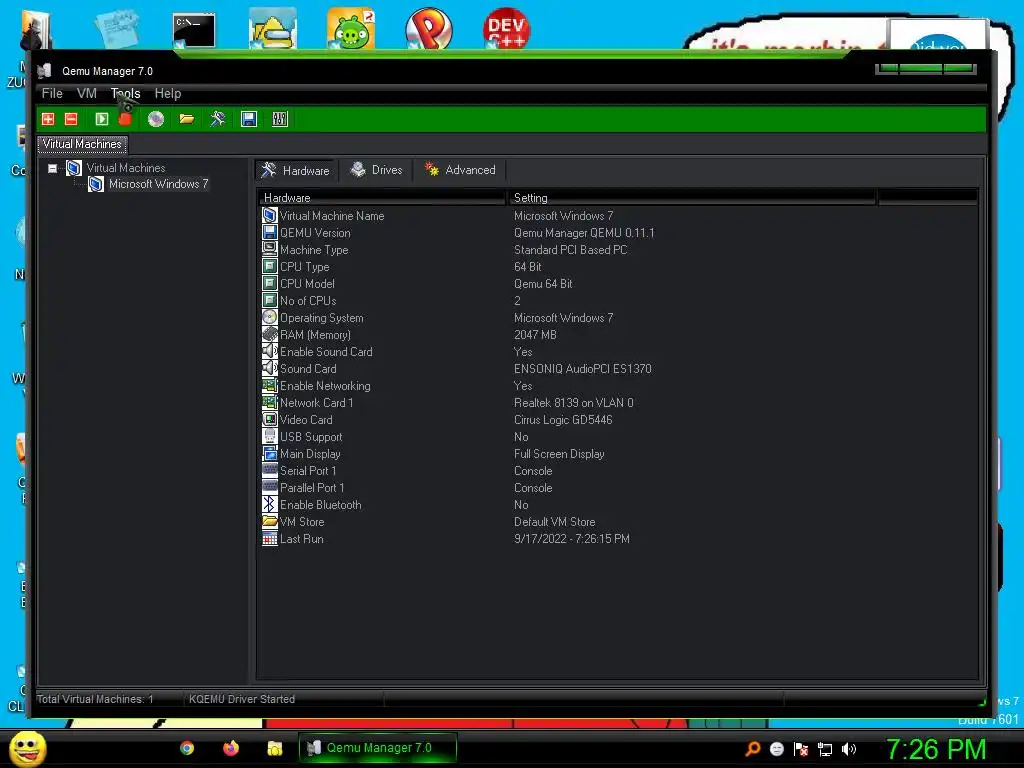Select the Machine Type row
Viewport: 1024px width, 768px height.
tap(618, 249)
